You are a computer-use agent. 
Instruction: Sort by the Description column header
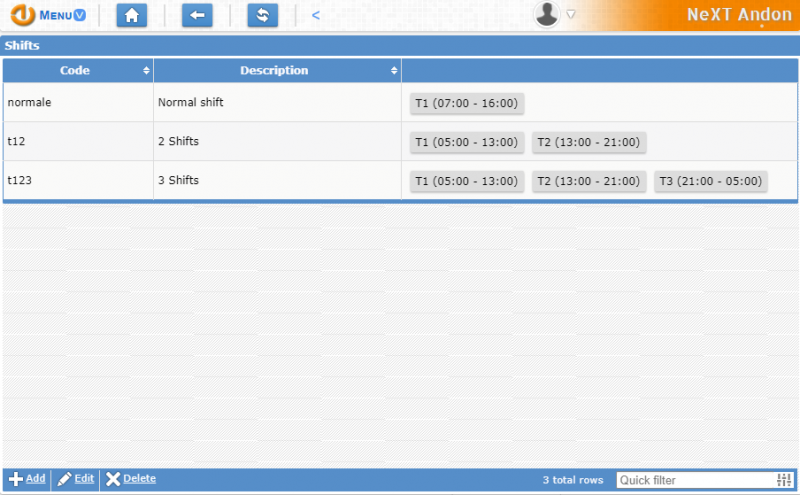click(x=275, y=71)
